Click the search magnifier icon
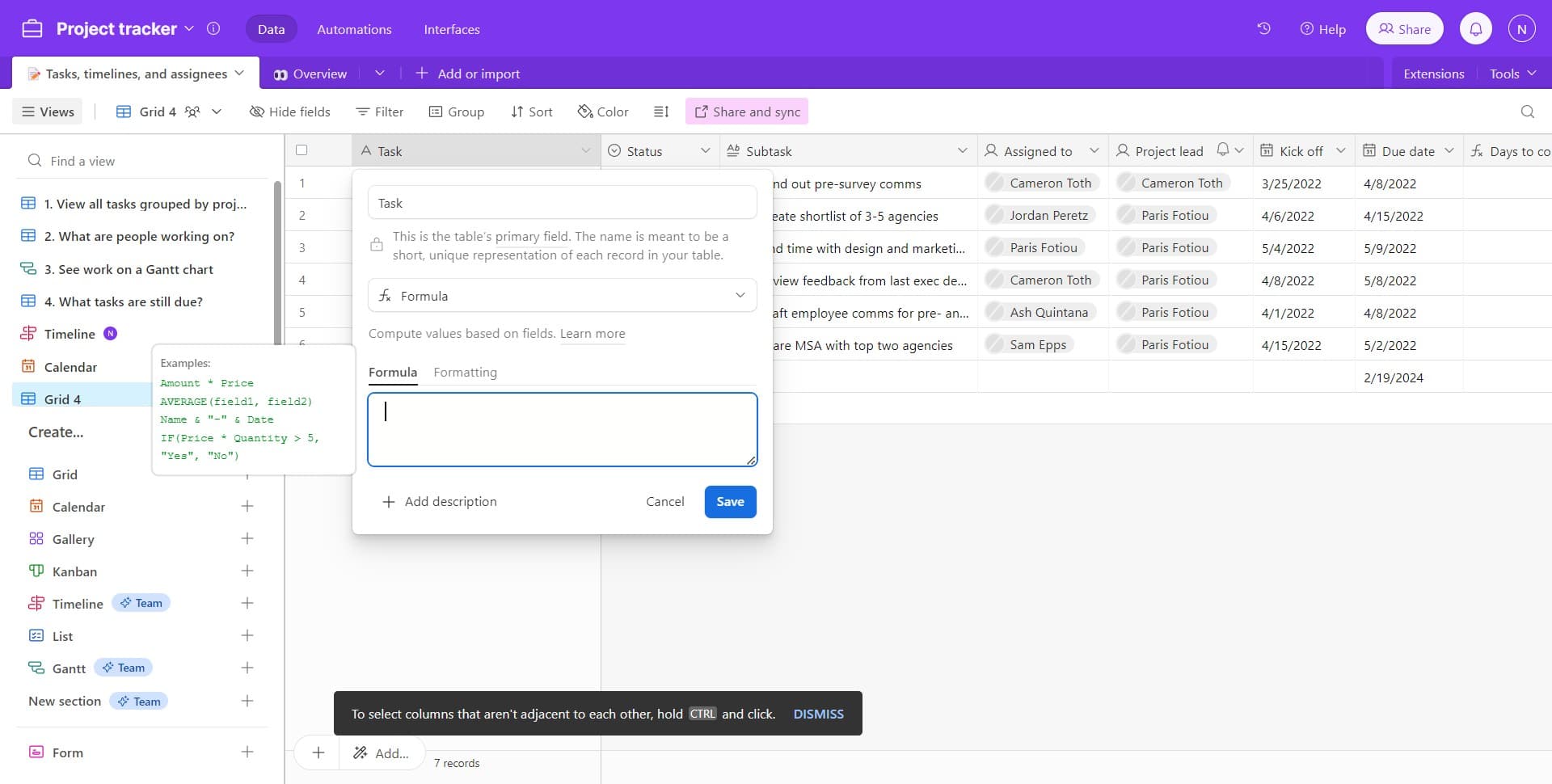The image size is (1552, 784). 1527,112
